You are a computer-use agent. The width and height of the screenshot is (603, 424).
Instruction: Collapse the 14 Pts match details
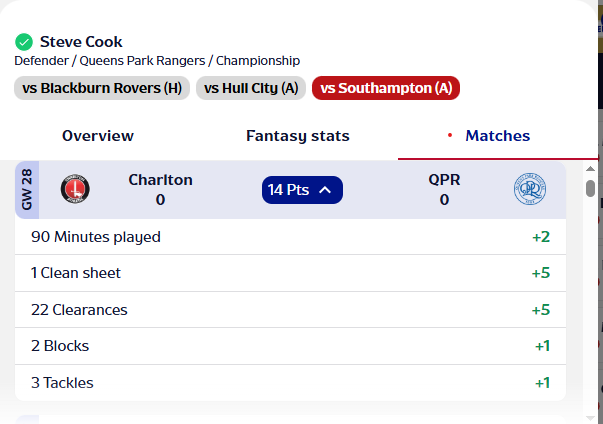pos(302,190)
